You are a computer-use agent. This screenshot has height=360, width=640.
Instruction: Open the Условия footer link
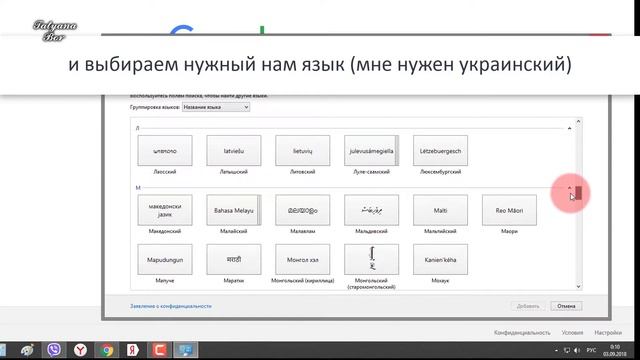[572, 333]
